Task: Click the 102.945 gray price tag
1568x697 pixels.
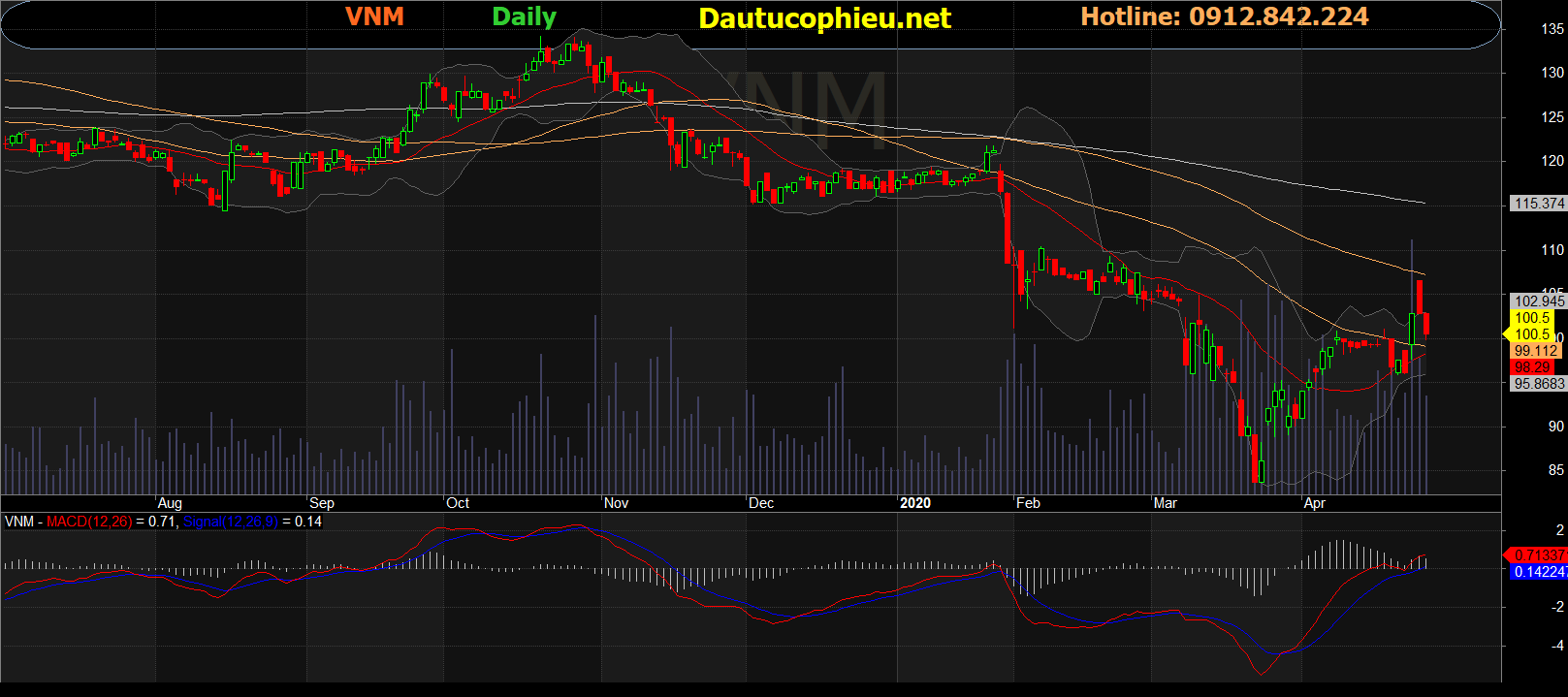Action: point(1538,301)
